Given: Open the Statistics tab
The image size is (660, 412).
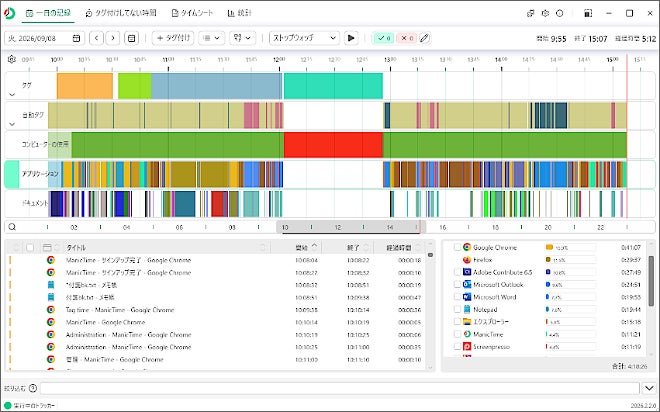Looking at the screenshot, I should tap(240, 13).
